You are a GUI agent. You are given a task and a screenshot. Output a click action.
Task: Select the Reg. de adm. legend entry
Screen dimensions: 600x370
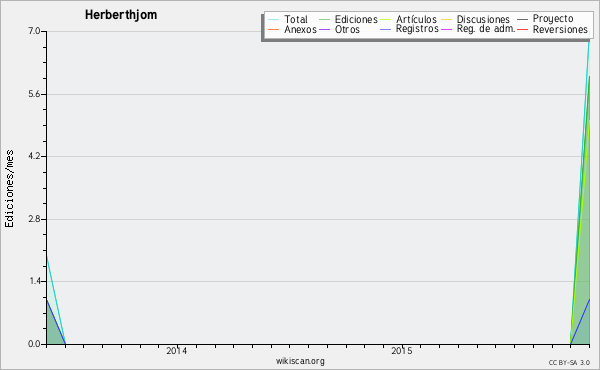[478, 29]
